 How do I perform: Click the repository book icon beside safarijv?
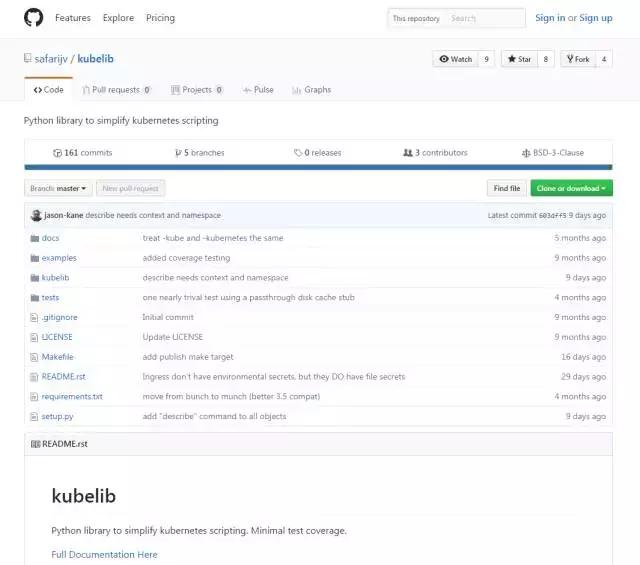27,58
